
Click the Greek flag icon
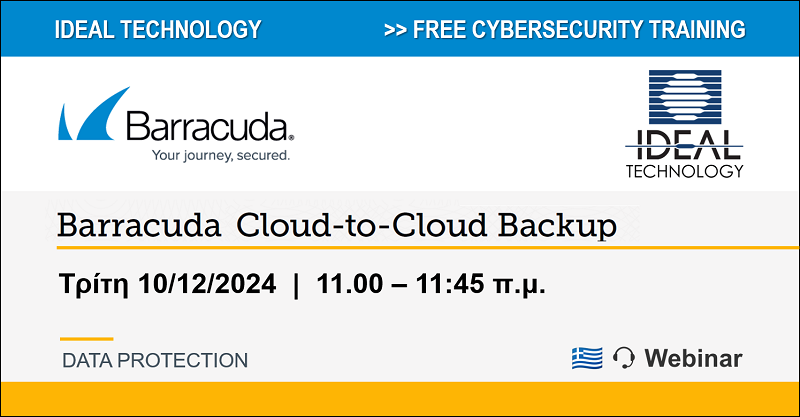(587, 358)
